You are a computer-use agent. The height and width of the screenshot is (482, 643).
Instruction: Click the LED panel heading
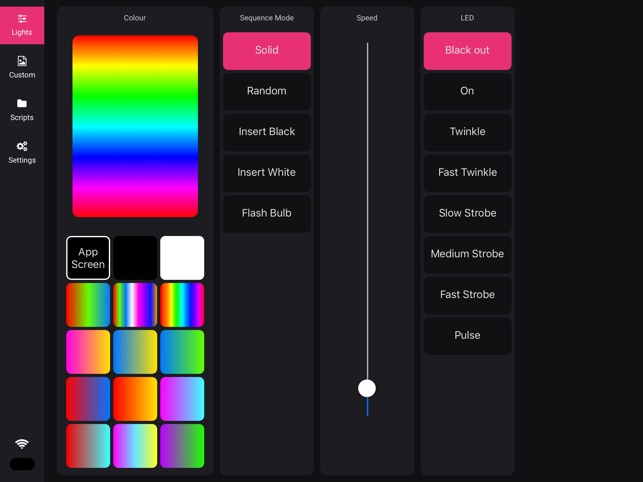click(467, 18)
